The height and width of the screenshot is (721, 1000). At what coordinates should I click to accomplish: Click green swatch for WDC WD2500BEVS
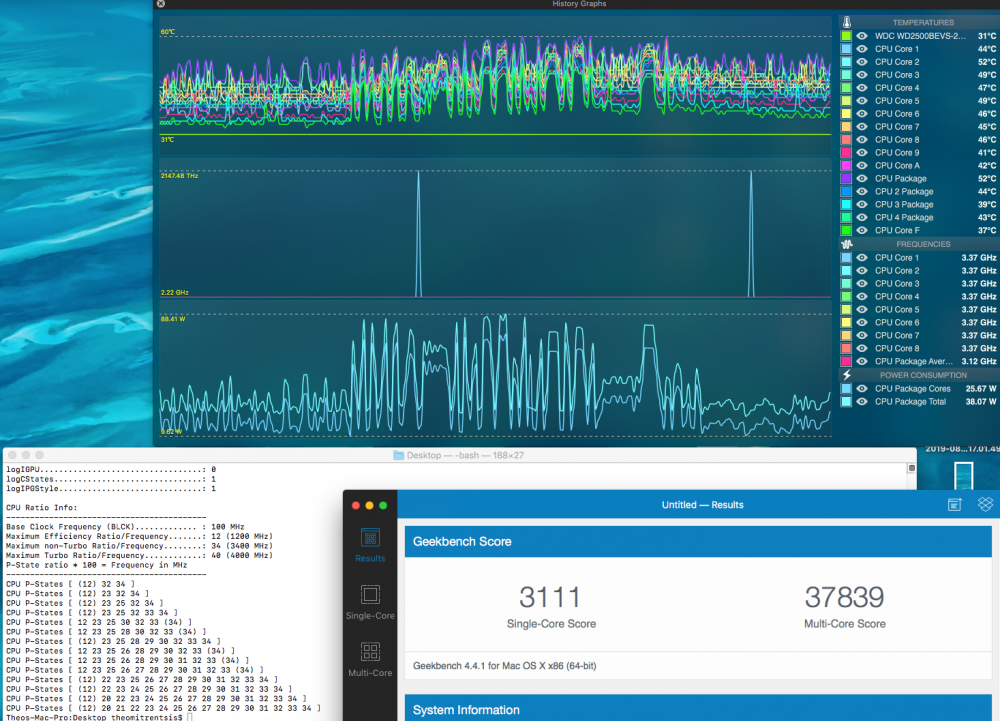coord(846,36)
